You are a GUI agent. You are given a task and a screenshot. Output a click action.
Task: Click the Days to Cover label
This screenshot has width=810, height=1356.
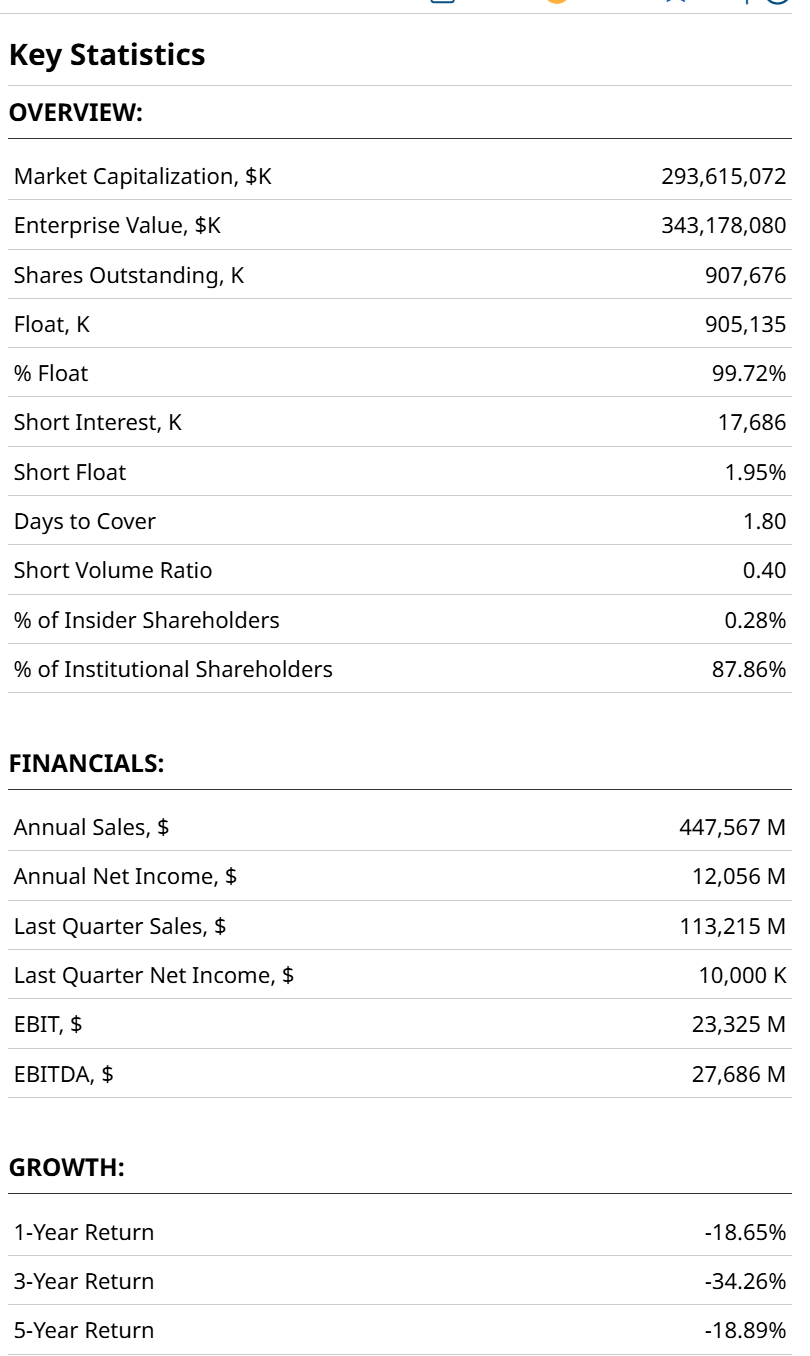85,522
